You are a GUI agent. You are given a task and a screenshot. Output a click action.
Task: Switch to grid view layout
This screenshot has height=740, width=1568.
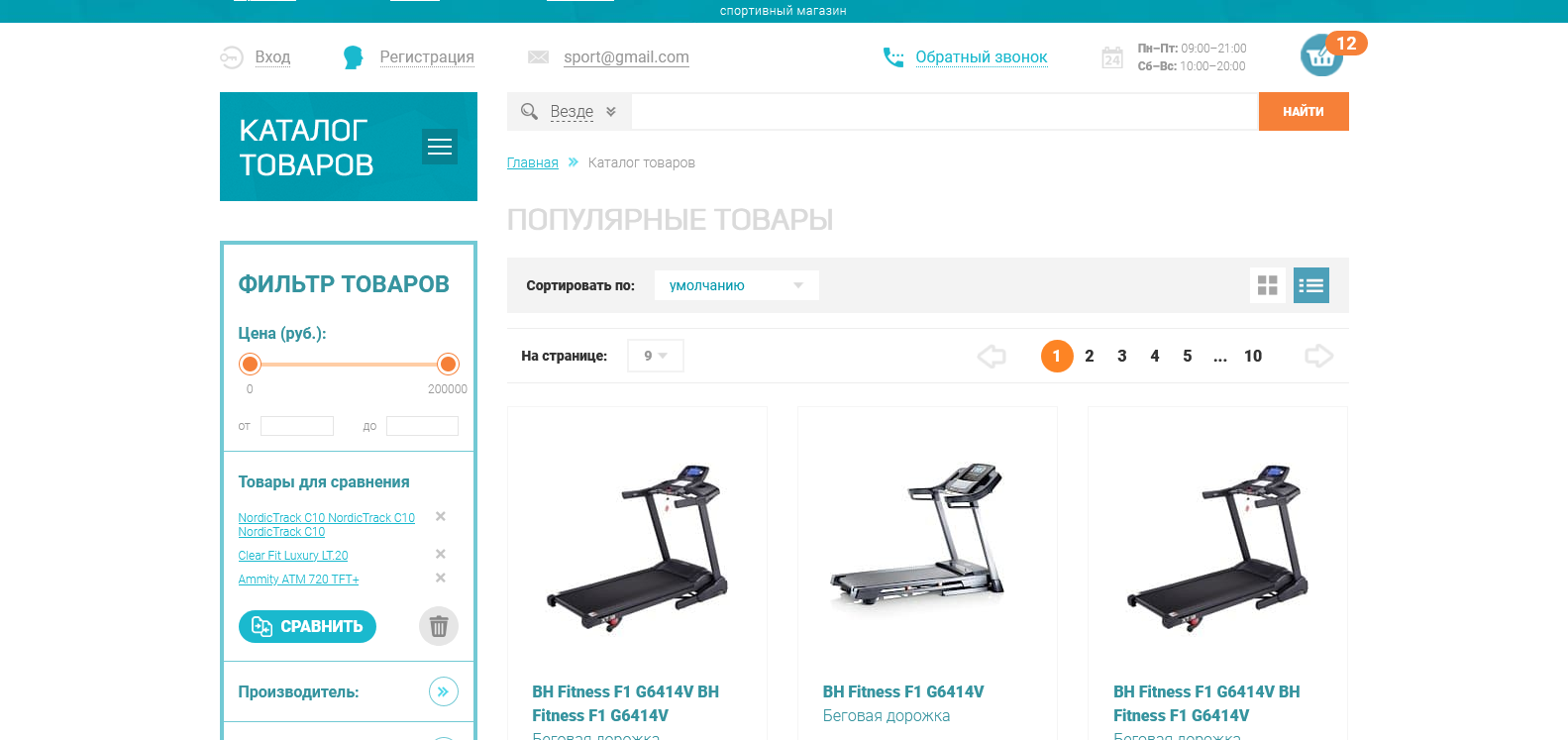tap(1268, 285)
